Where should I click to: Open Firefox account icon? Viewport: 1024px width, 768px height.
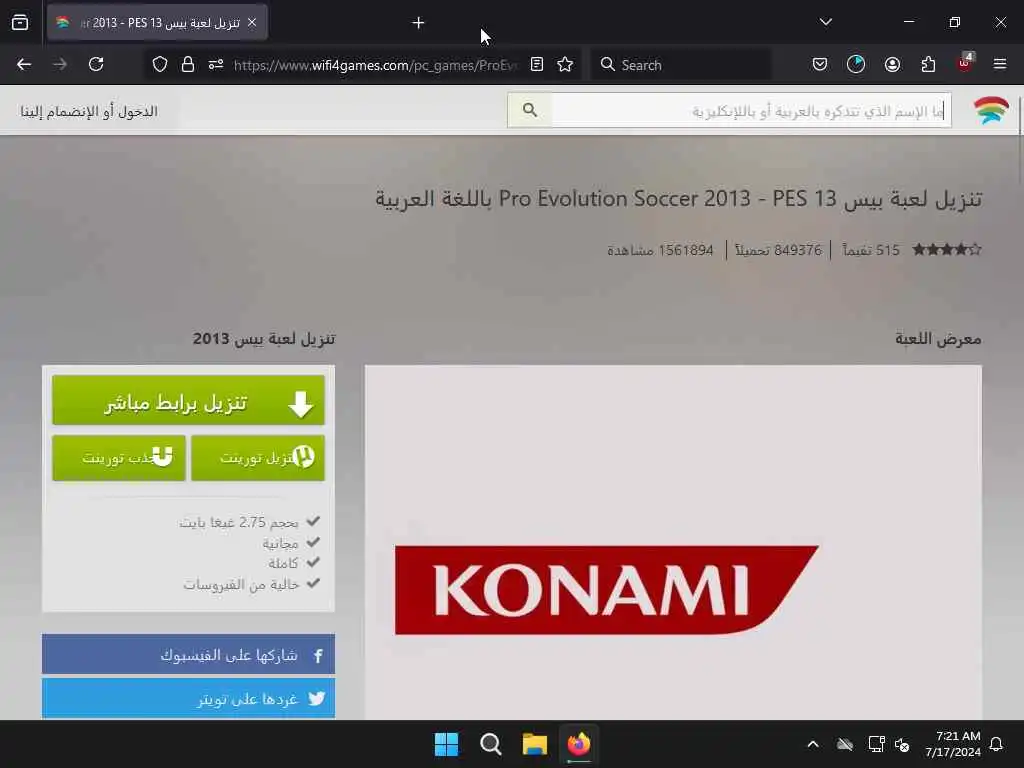click(892, 64)
